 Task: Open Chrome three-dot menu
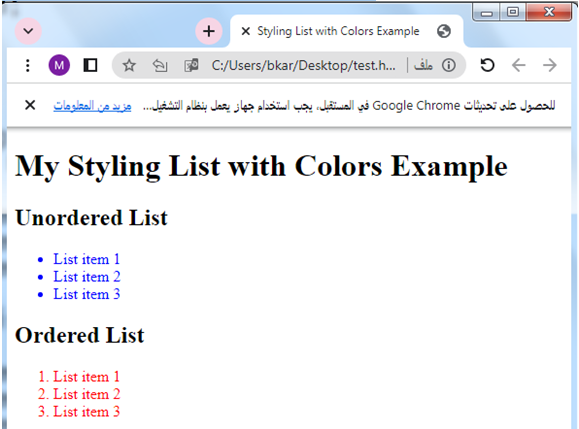(x=27, y=65)
